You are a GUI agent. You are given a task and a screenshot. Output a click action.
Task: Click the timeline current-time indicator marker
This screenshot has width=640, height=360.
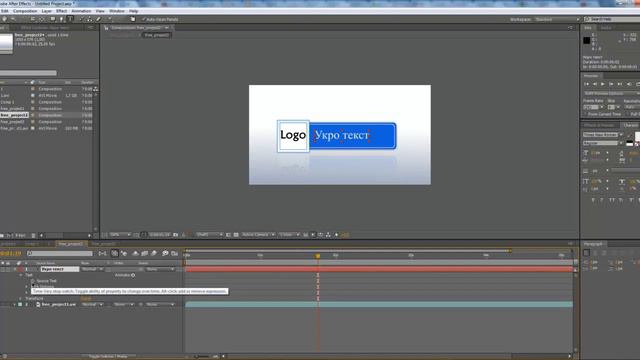(318, 256)
